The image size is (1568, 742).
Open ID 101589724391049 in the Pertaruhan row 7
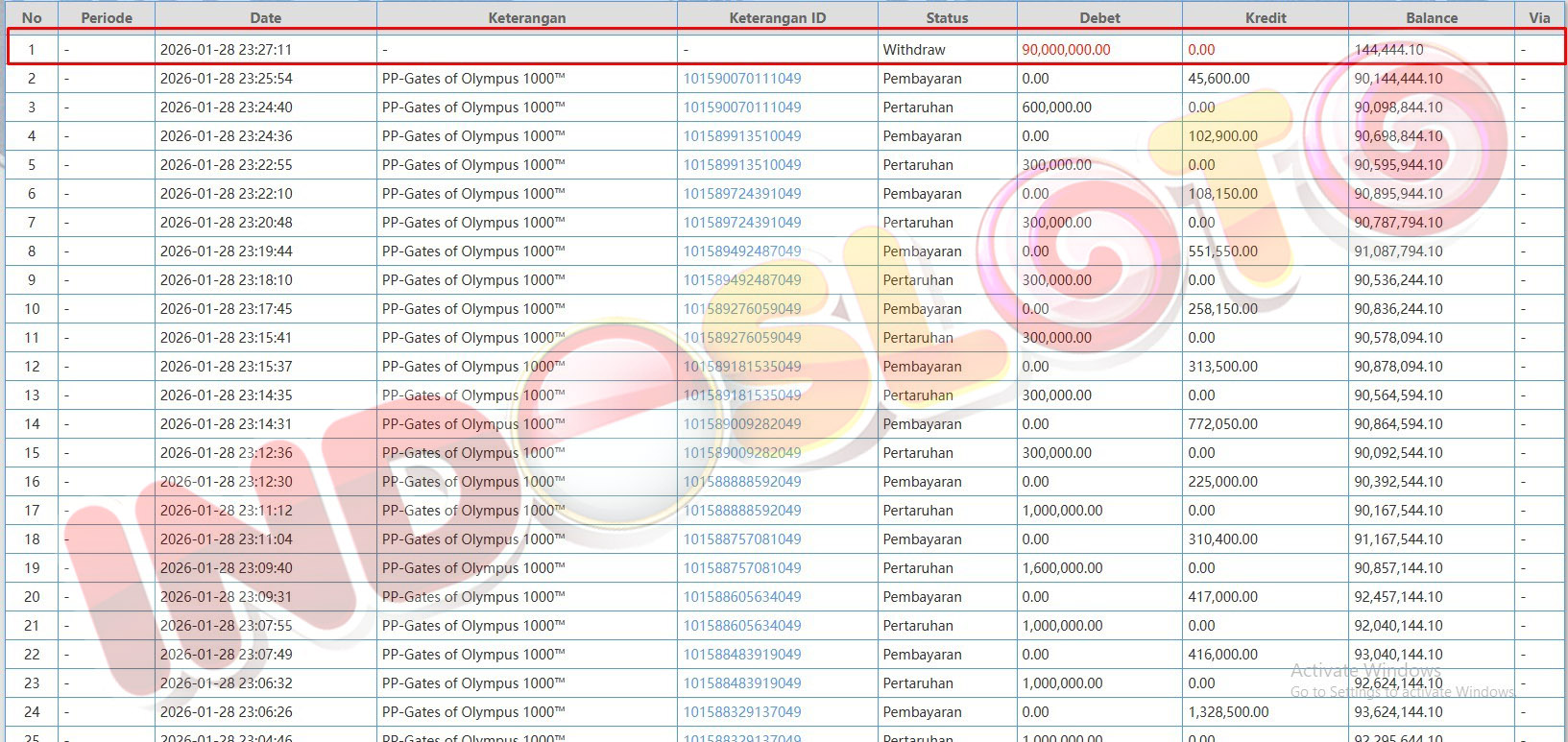click(742, 223)
